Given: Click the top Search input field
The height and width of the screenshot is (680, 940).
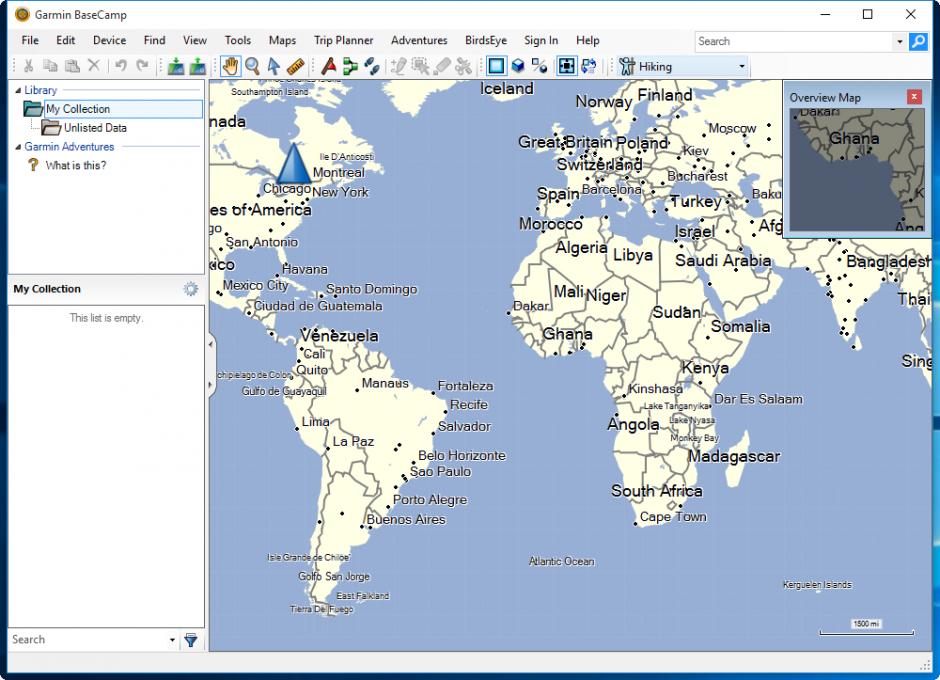Looking at the screenshot, I should click(x=794, y=41).
